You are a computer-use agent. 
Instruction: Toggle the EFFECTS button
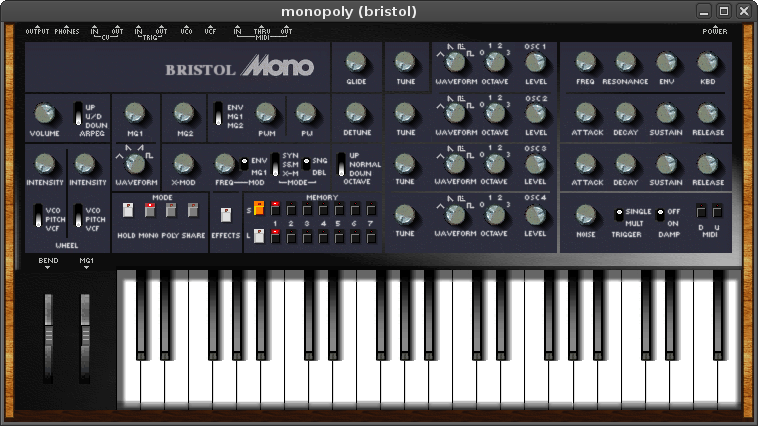click(226, 215)
